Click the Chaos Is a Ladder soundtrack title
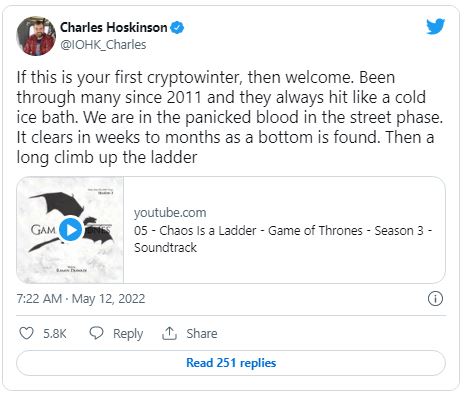This screenshot has height=399, width=464. click(x=283, y=239)
